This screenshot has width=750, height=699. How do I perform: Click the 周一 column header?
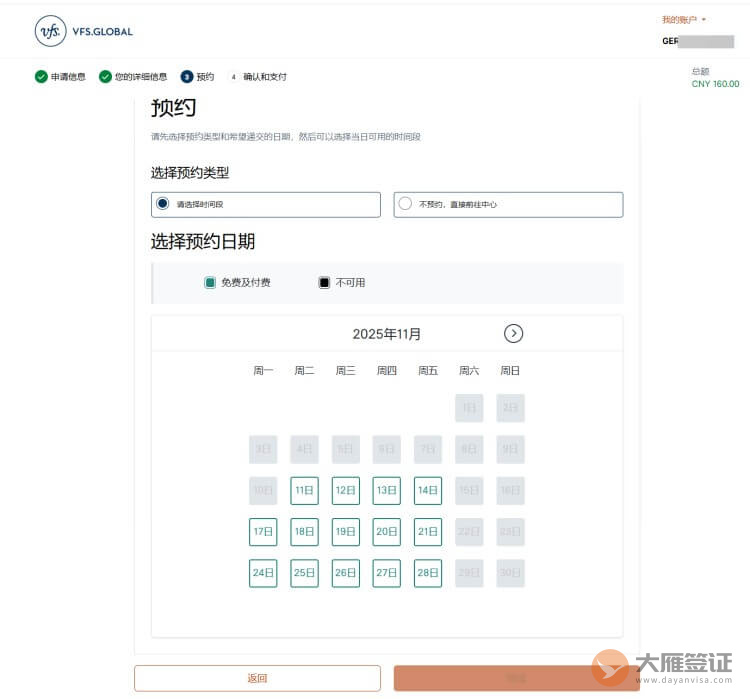(263, 370)
